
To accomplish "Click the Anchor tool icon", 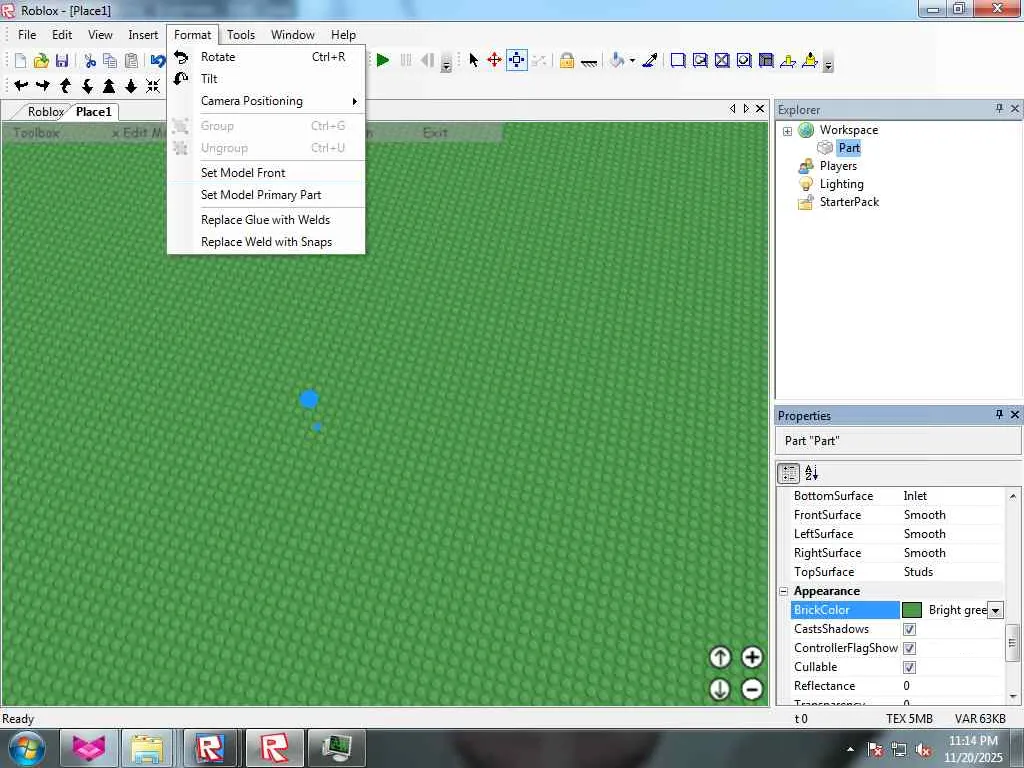I will tap(589, 63).
